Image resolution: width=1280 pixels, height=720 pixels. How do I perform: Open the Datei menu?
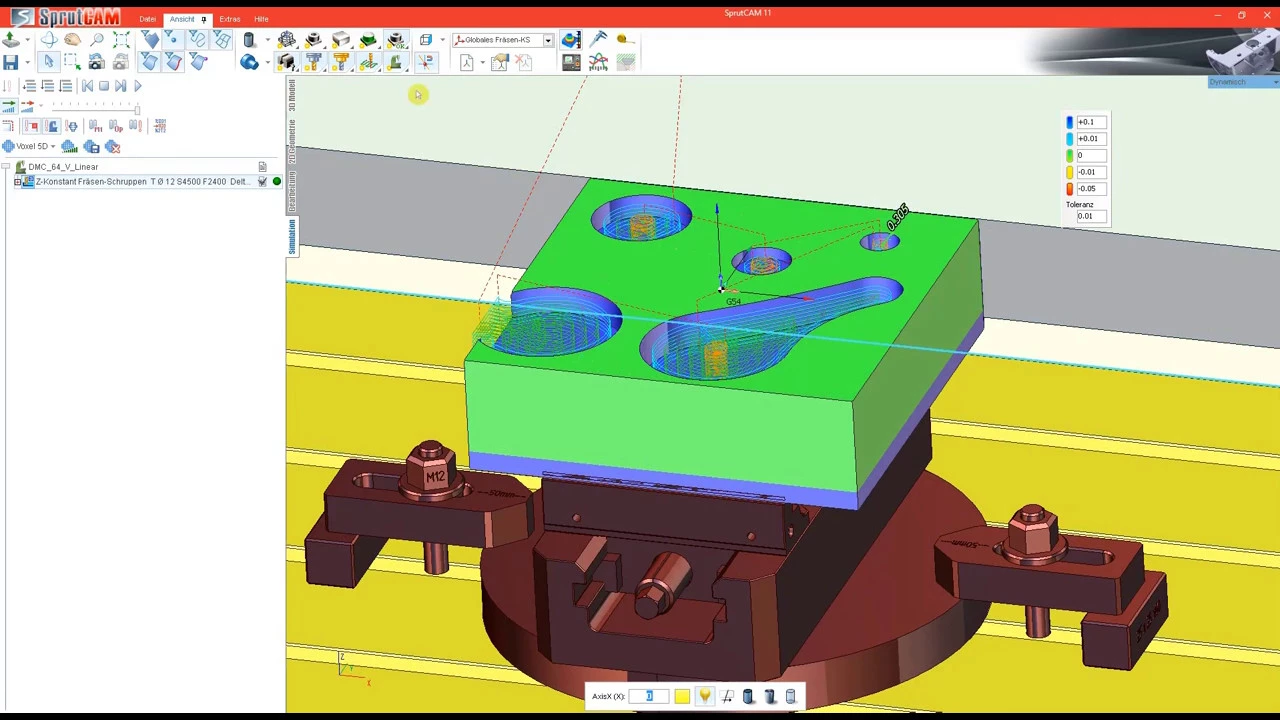147,19
